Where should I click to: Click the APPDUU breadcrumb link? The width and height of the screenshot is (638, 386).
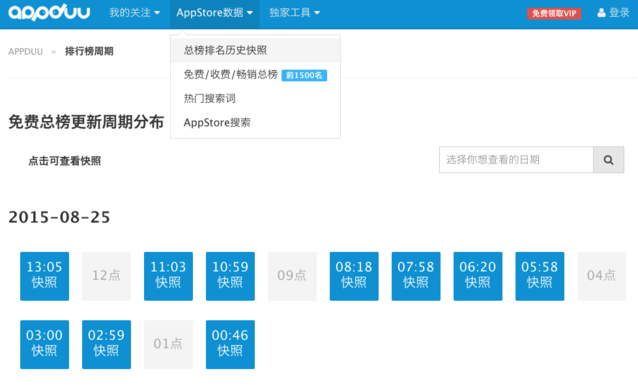[x=25, y=52]
